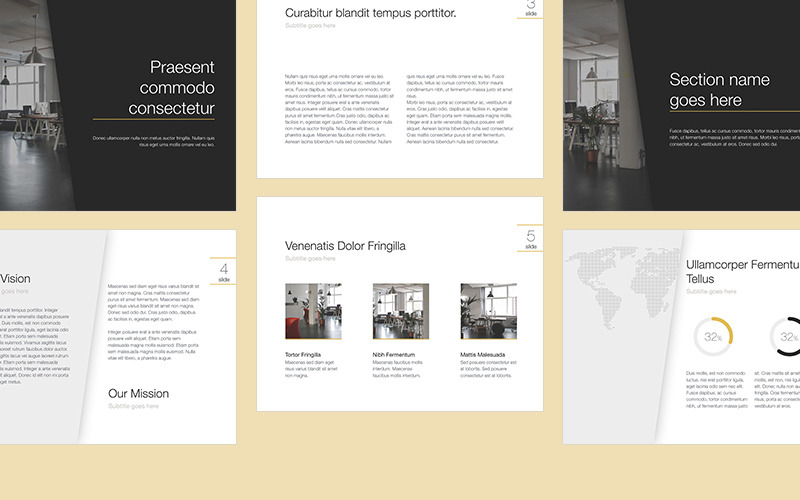
Task: Click the yellow 32% donut chart
Action: pyautogui.click(x=713, y=337)
